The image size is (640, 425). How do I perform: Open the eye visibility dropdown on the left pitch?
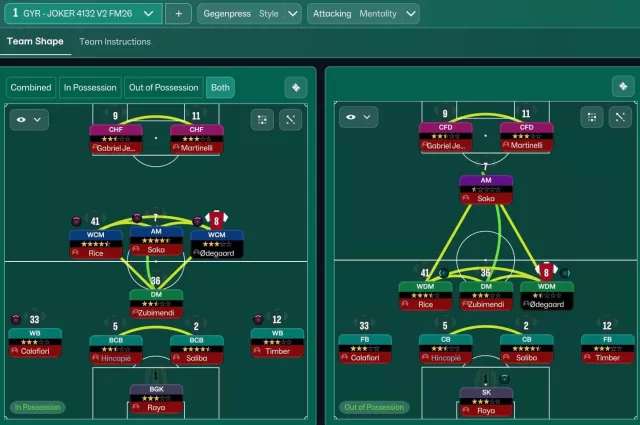pyautogui.click(x=29, y=120)
